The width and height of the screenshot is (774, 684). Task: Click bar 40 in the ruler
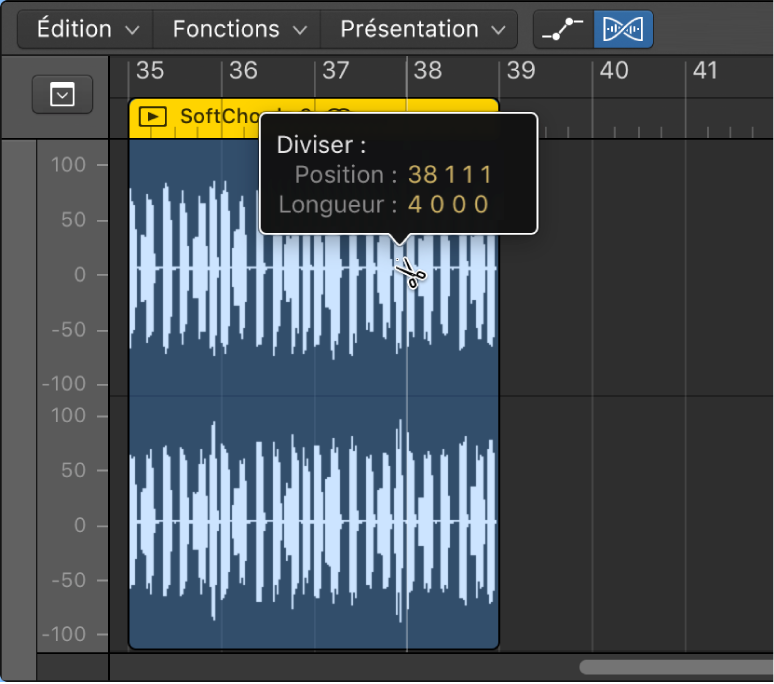[614, 71]
